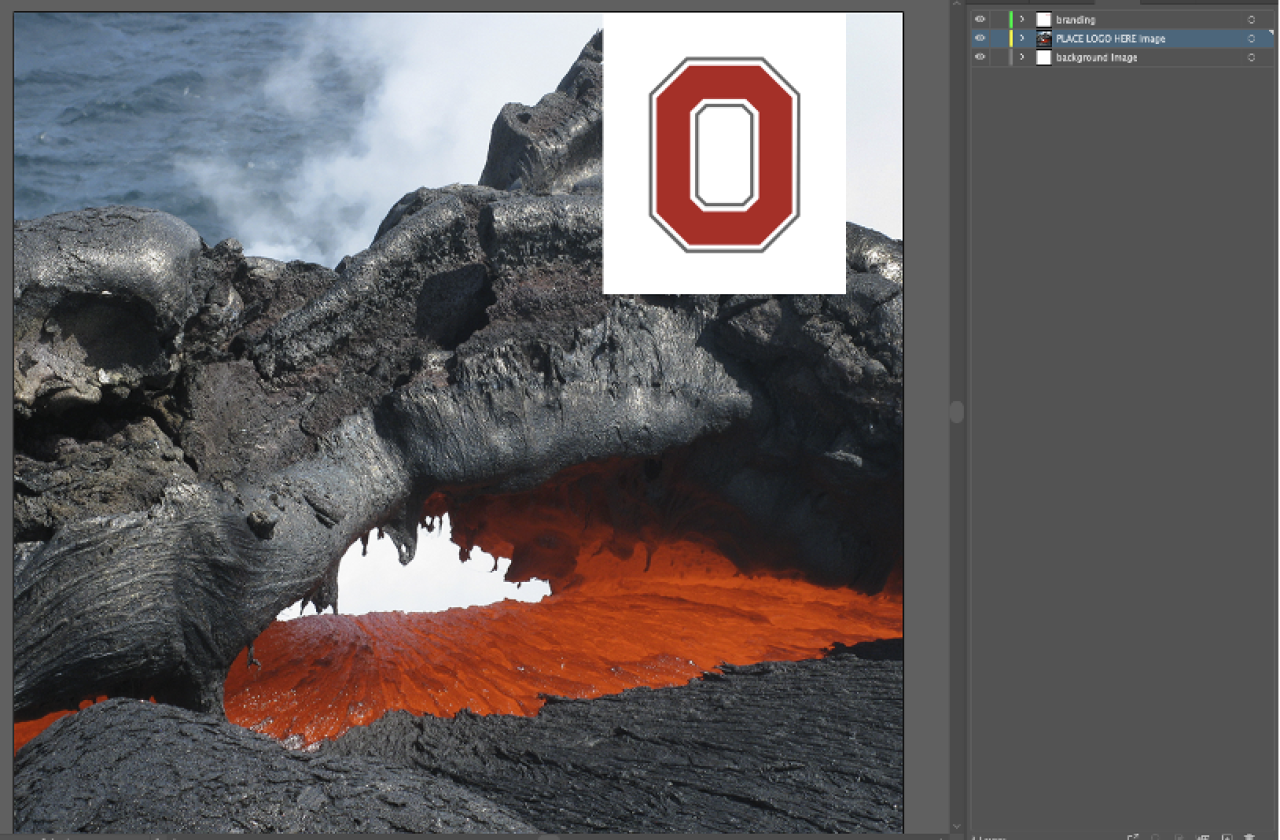Expand the PLACE LOGO HERE Image layer
Viewport: 1280px width, 840px height.
pos(1021,38)
